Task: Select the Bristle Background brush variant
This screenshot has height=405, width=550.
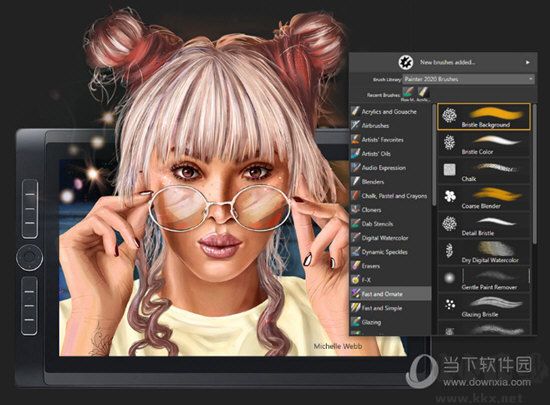Action: pyautogui.click(x=484, y=117)
